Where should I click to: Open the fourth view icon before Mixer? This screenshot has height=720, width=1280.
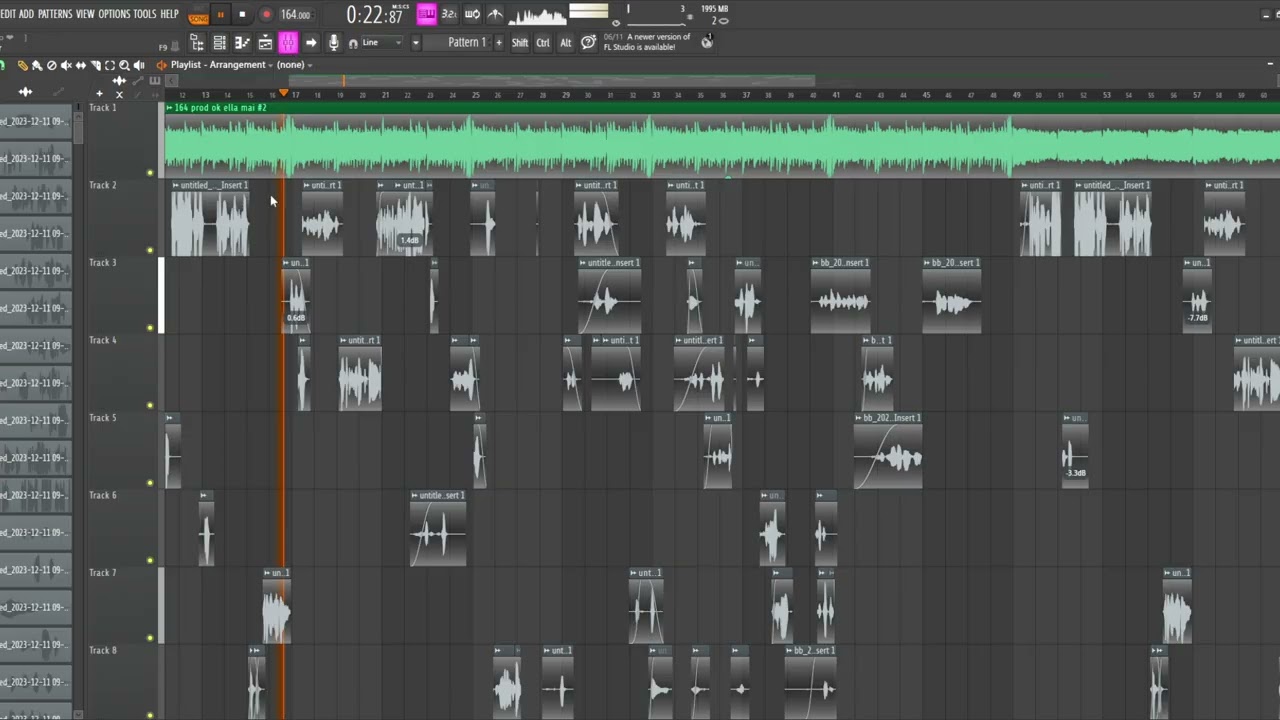(x=265, y=43)
